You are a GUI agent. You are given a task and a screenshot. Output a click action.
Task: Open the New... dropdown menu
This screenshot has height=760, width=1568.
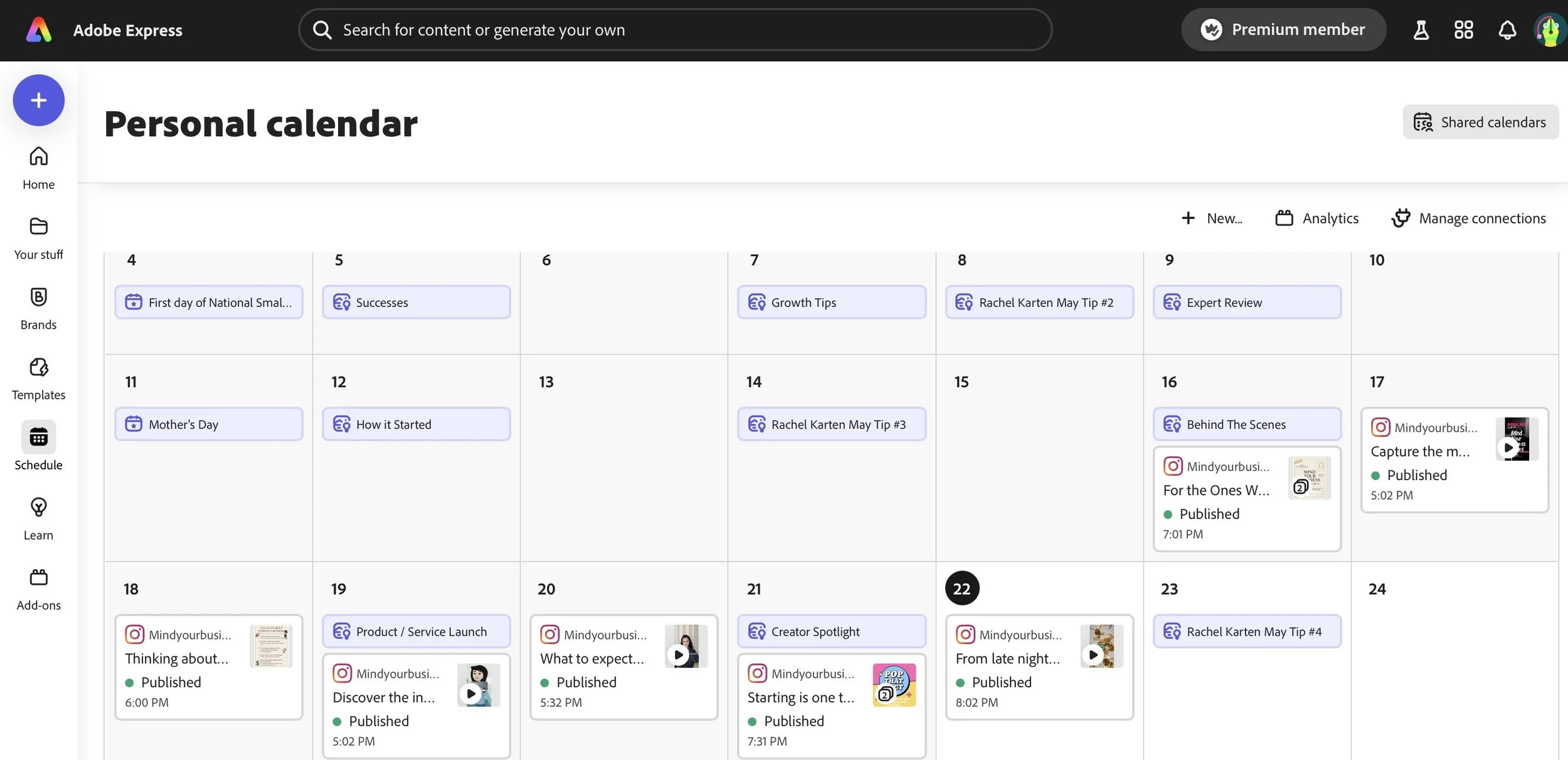[x=1212, y=218]
